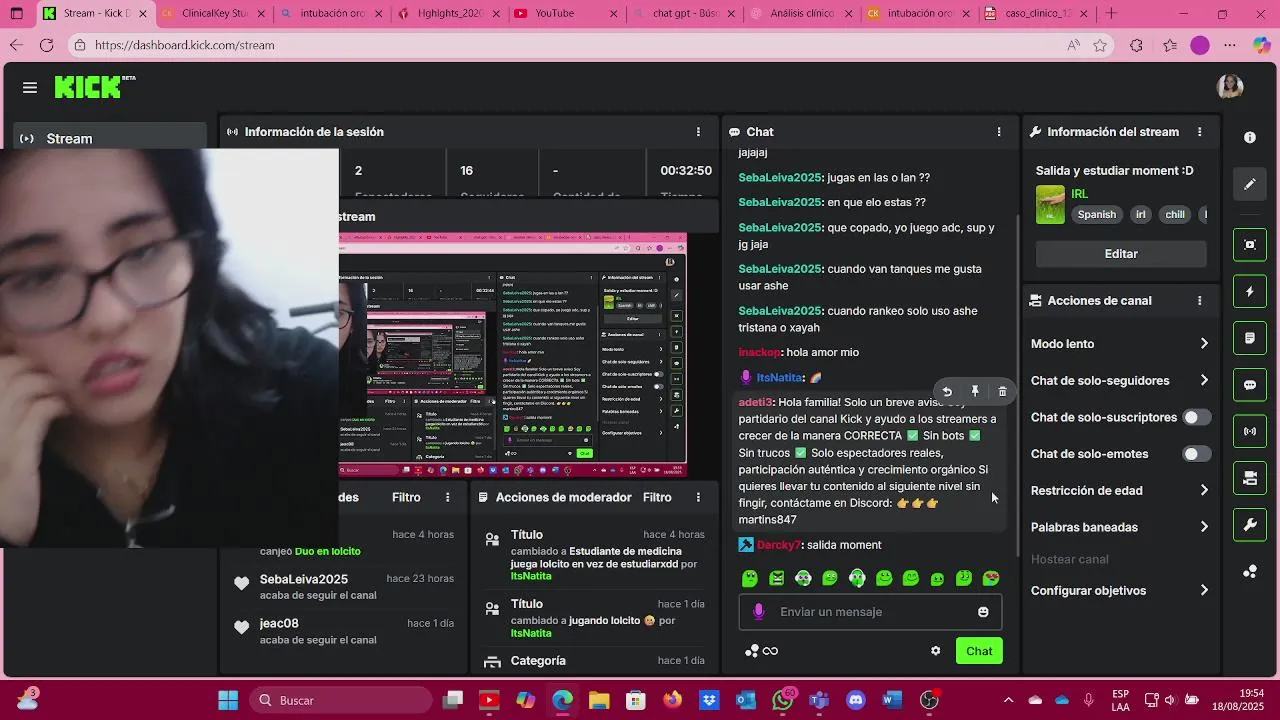Delete the adeti3 chat message
The width and height of the screenshot is (1280, 720).
point(1002,392)
